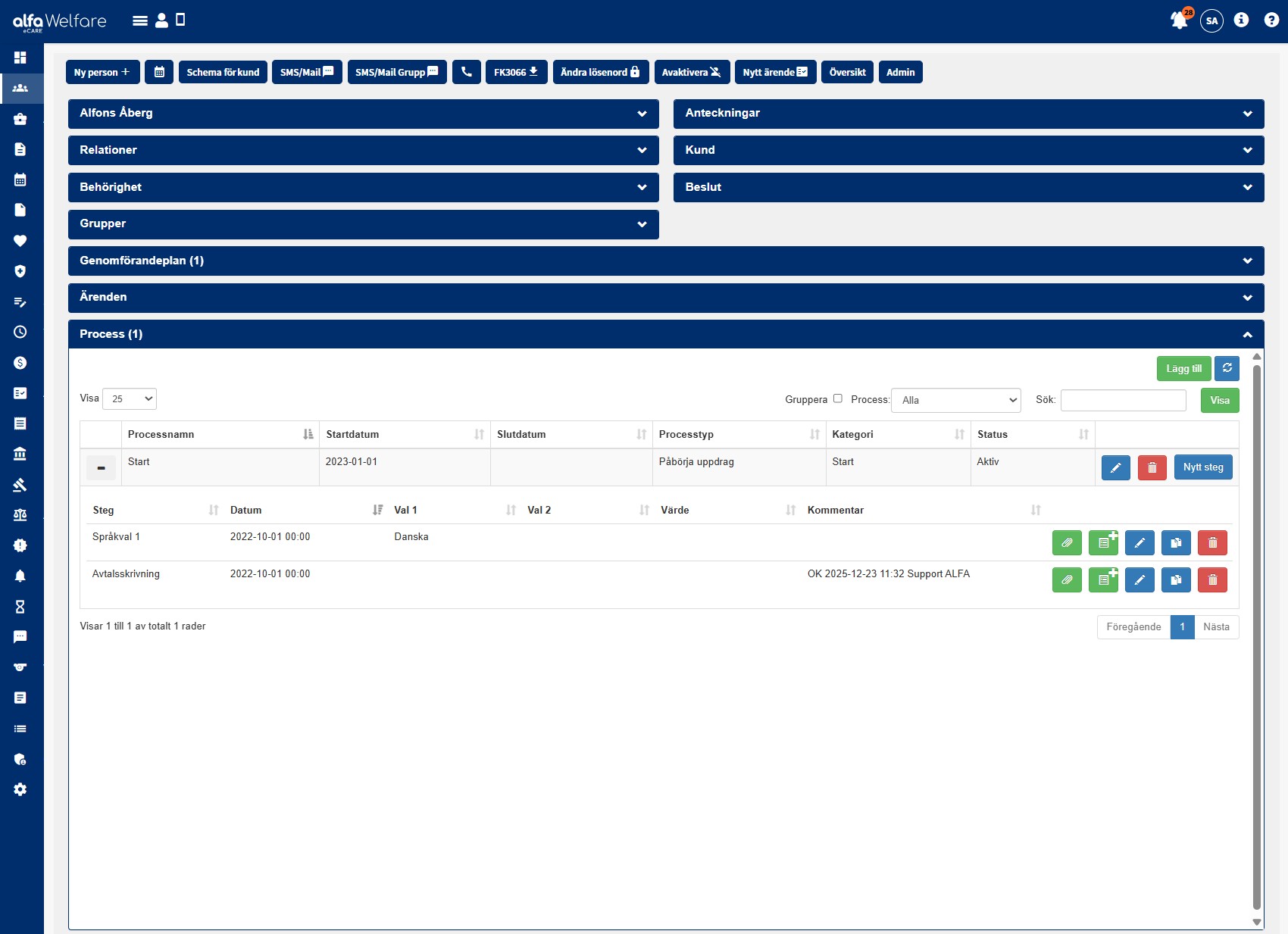The image size is (1288, 934).
Task: Open the calendar icon in toolbar
Action: tap(159, 72)
